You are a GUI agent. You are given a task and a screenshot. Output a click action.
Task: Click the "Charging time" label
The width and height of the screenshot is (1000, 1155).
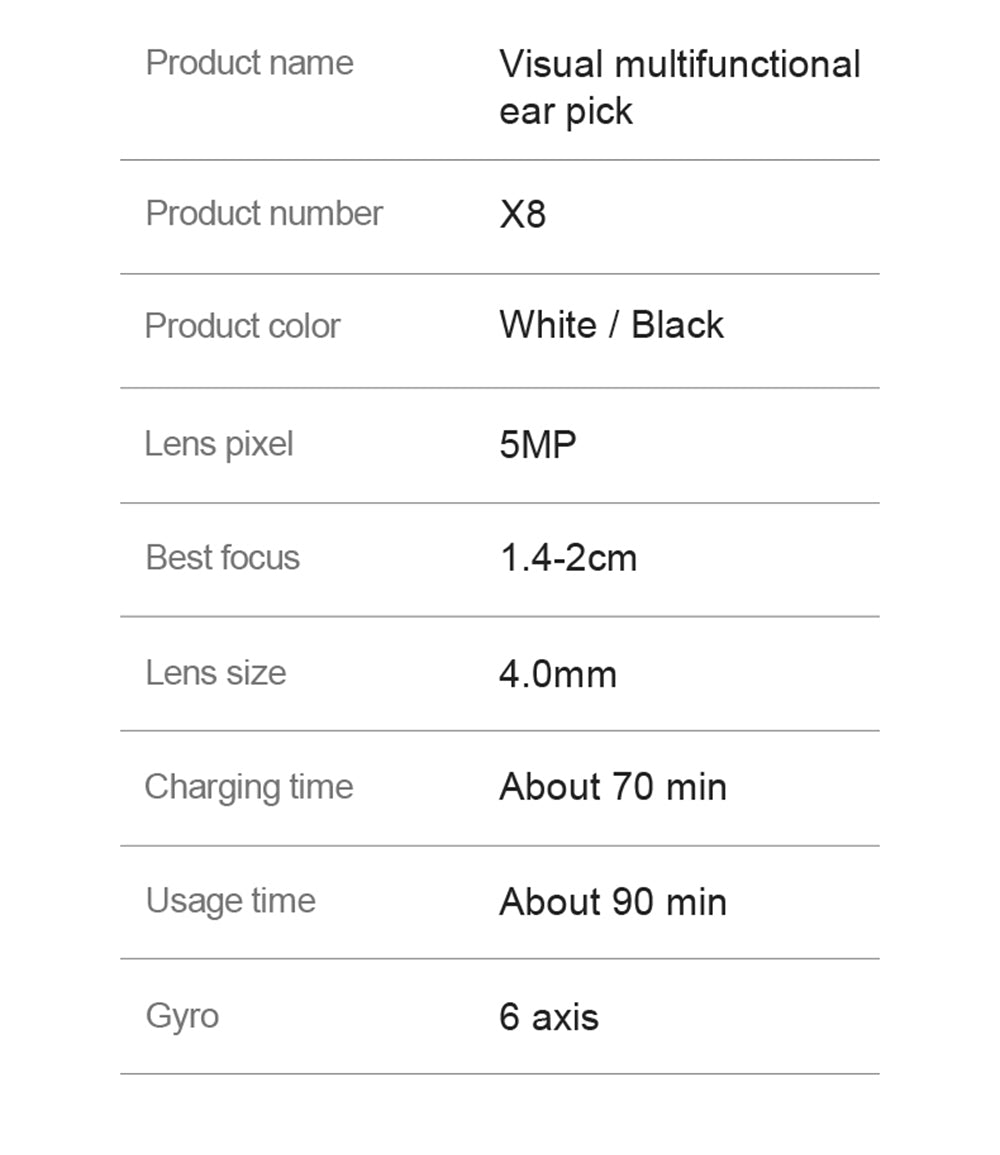click(x=248, y=787)
